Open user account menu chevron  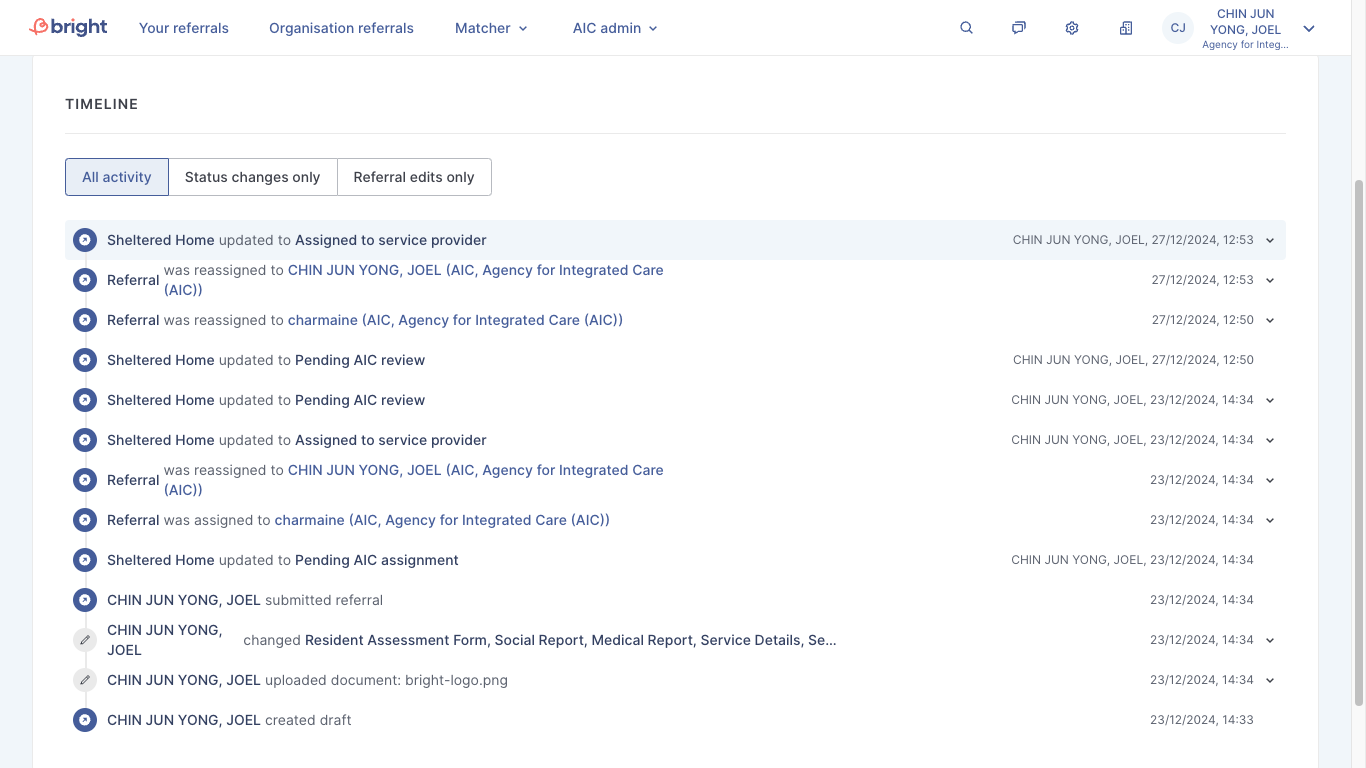(1309, 28)
